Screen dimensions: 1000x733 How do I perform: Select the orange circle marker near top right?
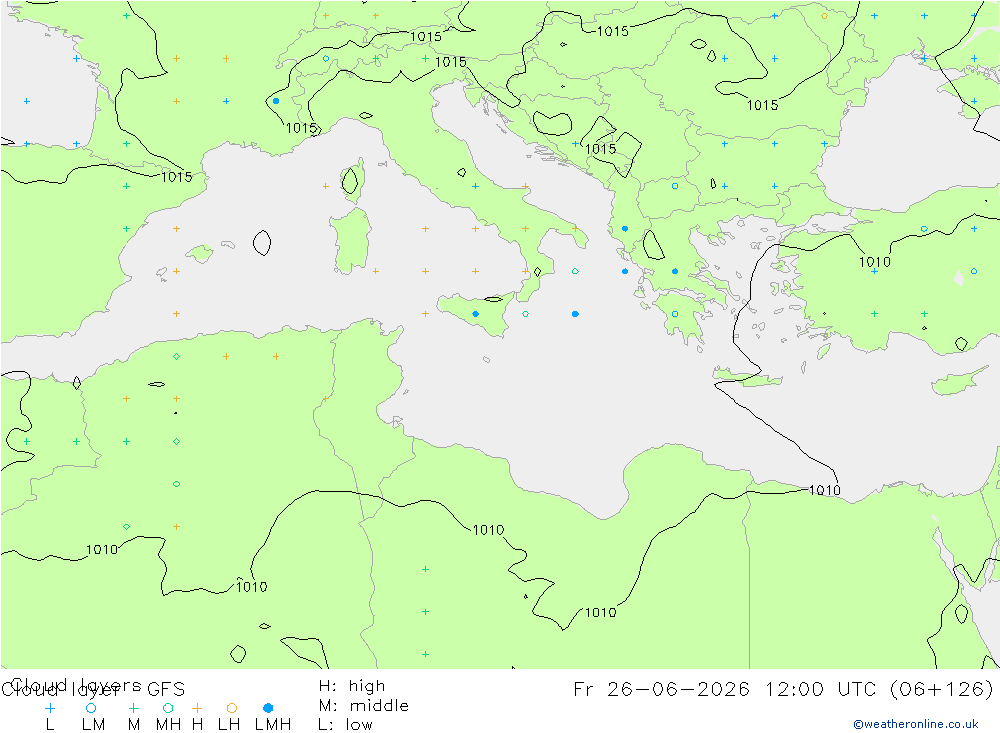(824, 16)
